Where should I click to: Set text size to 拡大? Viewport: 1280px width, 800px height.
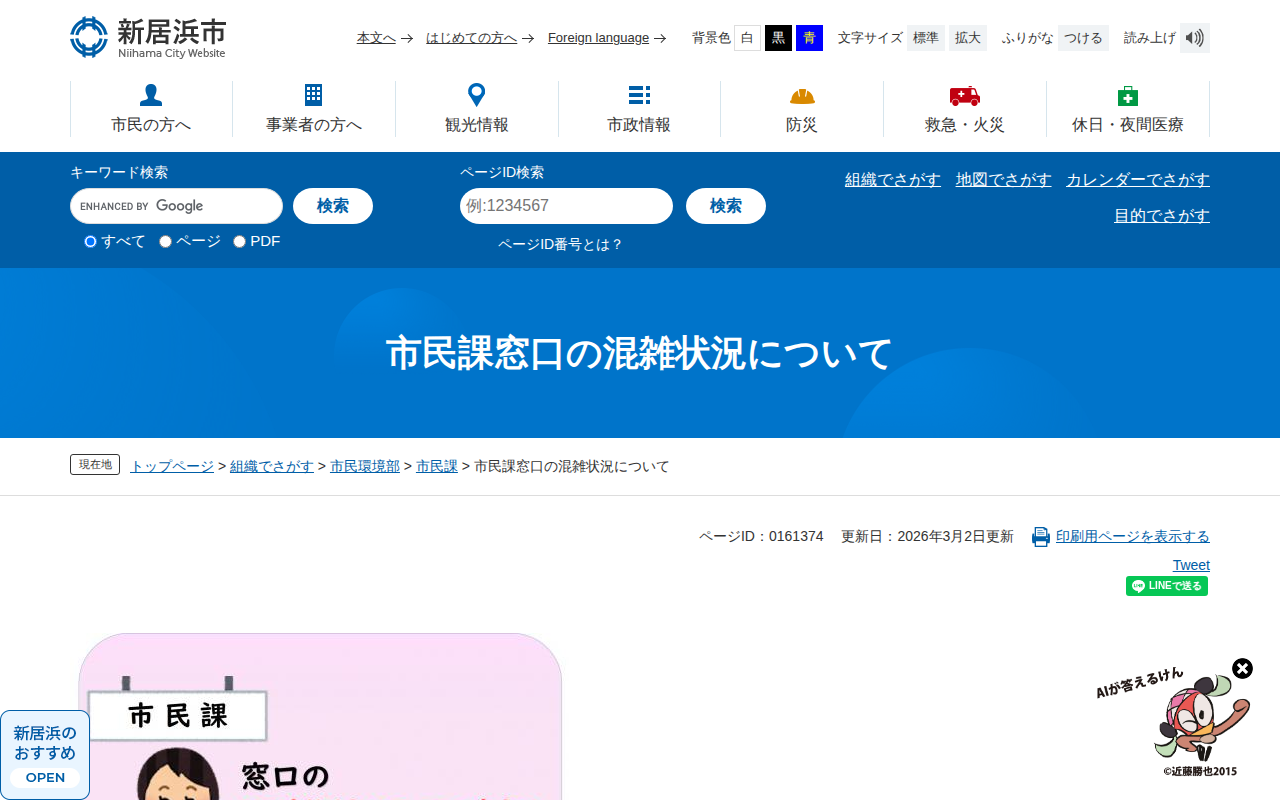coord(968,38)
